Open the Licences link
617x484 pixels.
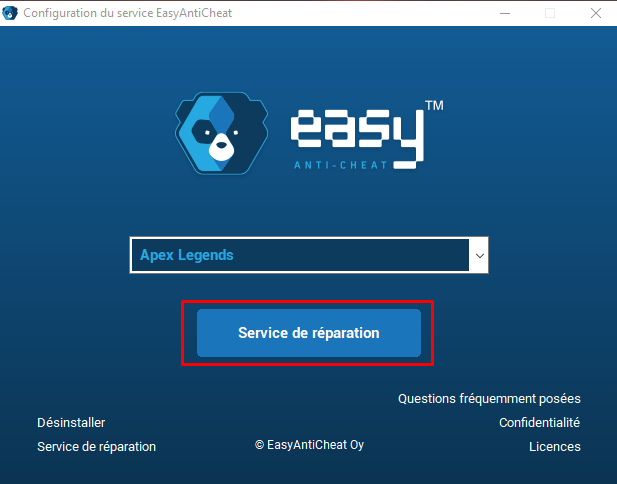click(554, 447)
